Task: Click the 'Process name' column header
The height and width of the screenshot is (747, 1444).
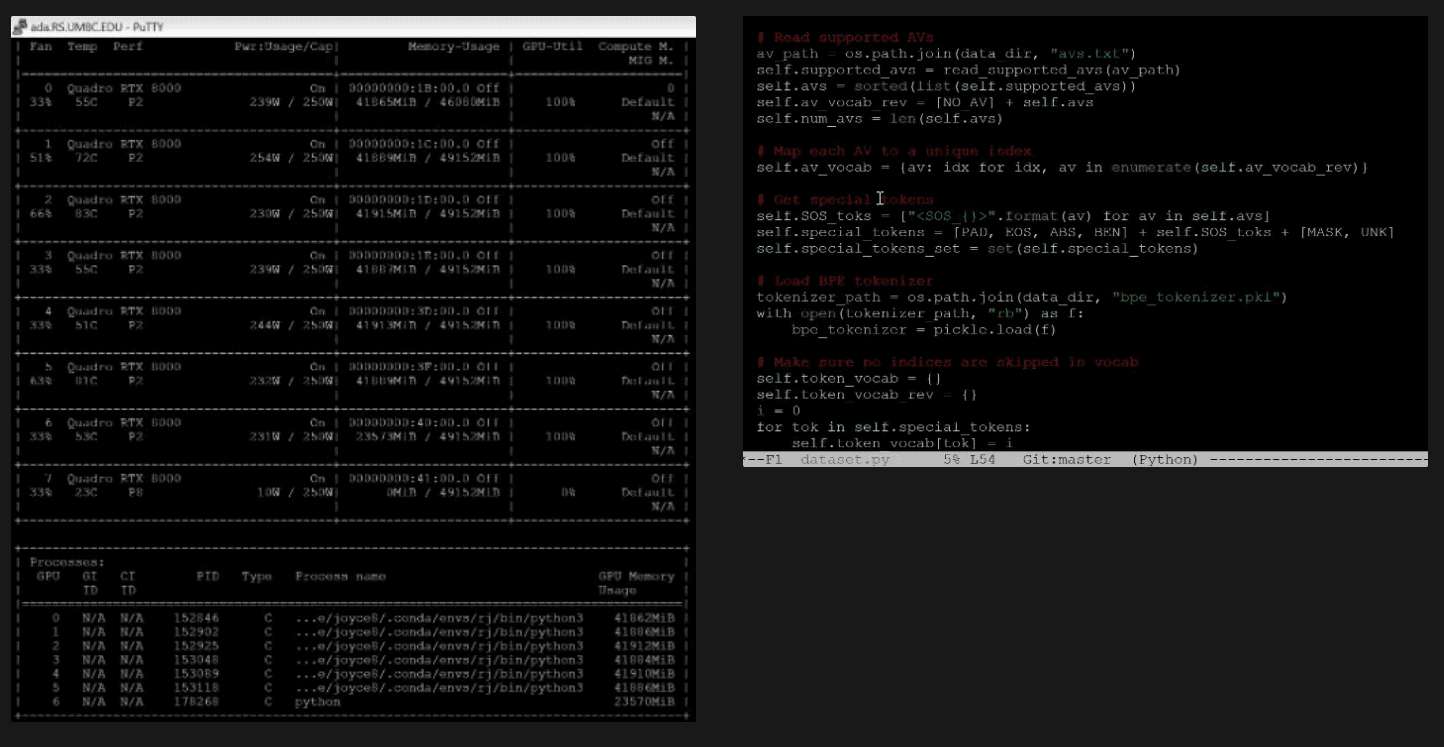Action: click(x=340, y=577)
